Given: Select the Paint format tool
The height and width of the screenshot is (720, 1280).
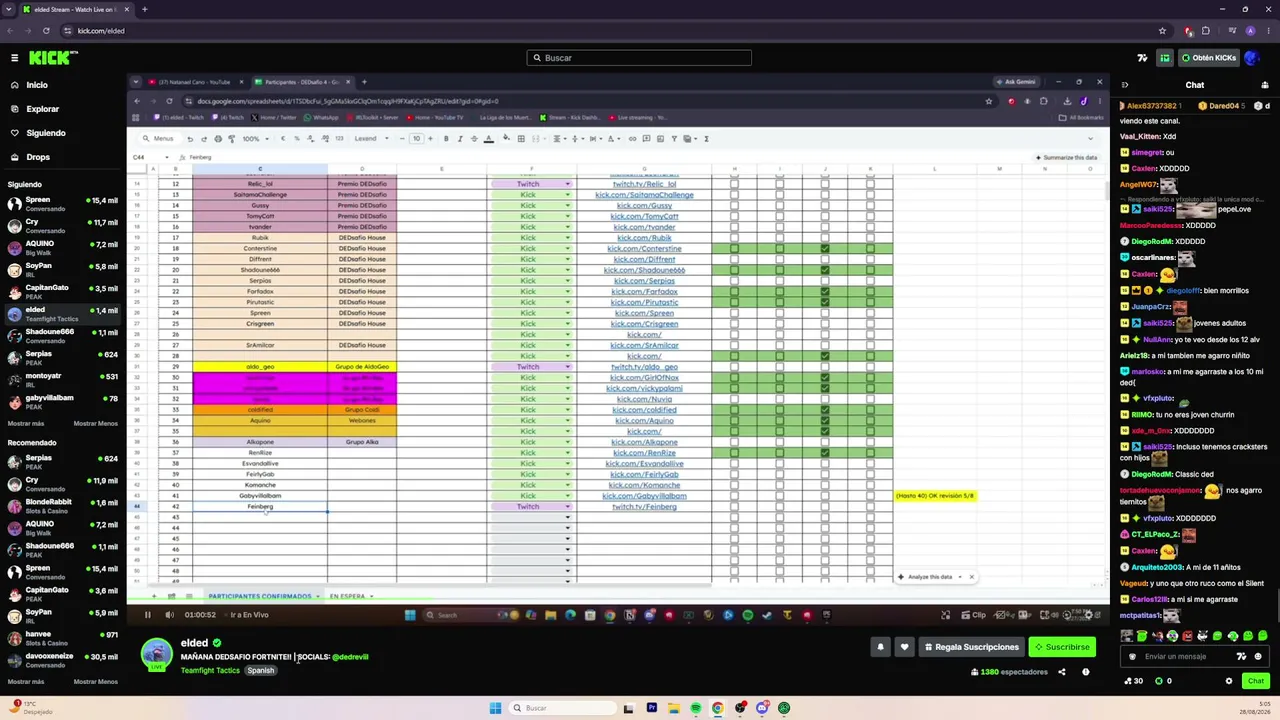Looking at the screenshot, I should coord(231,139).
